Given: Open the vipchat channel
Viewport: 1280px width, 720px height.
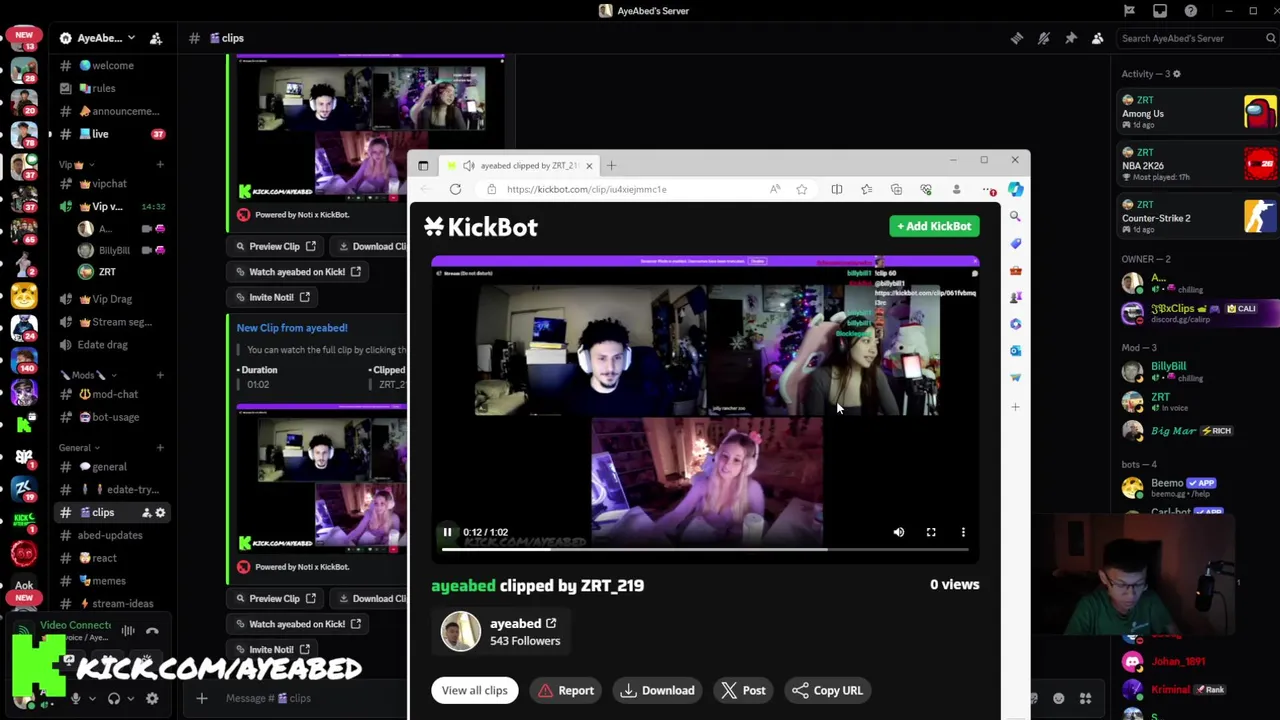Looking at the screenshot, I should tap(112, 184).
